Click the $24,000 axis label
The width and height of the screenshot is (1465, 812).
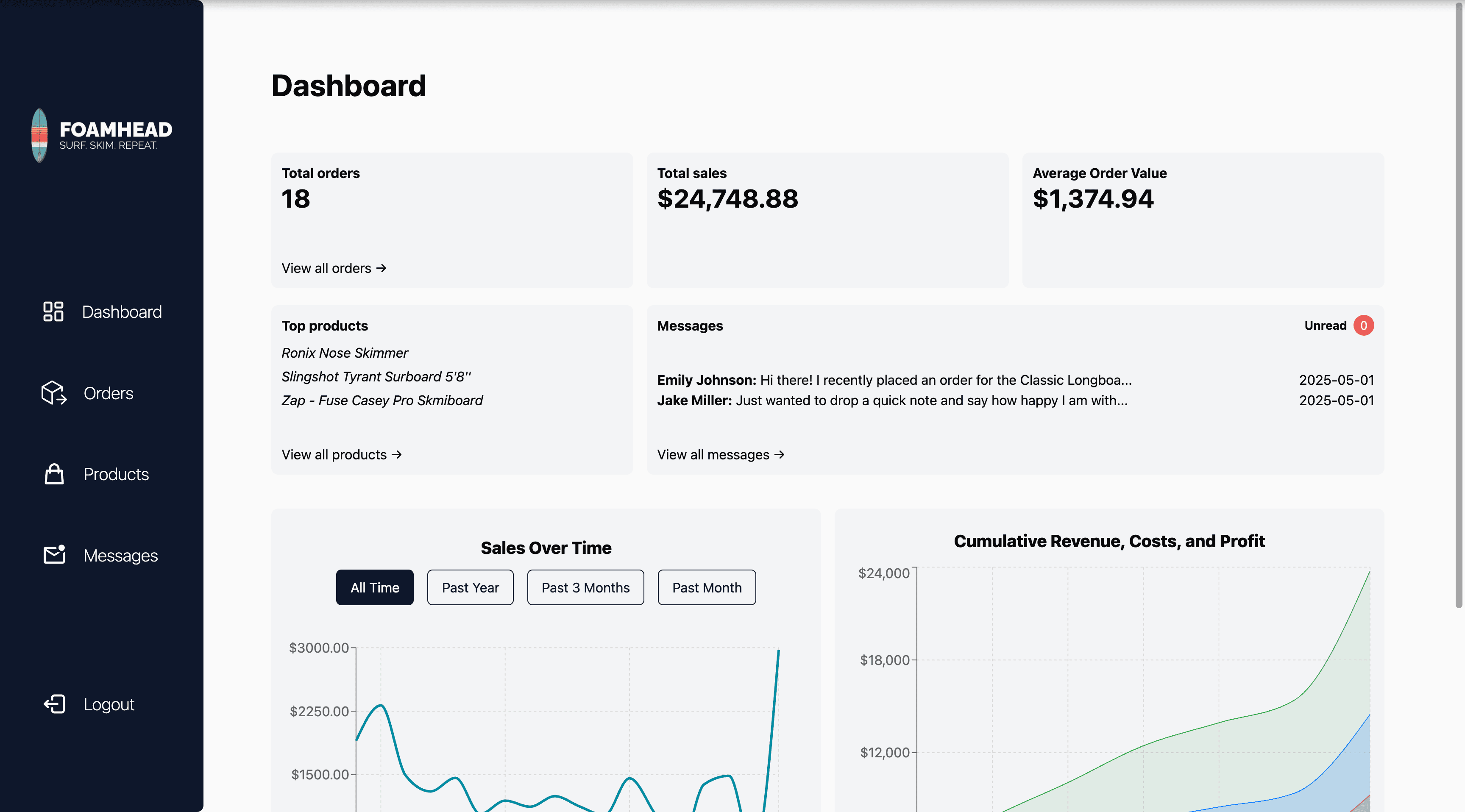click(x=884, y=573)
